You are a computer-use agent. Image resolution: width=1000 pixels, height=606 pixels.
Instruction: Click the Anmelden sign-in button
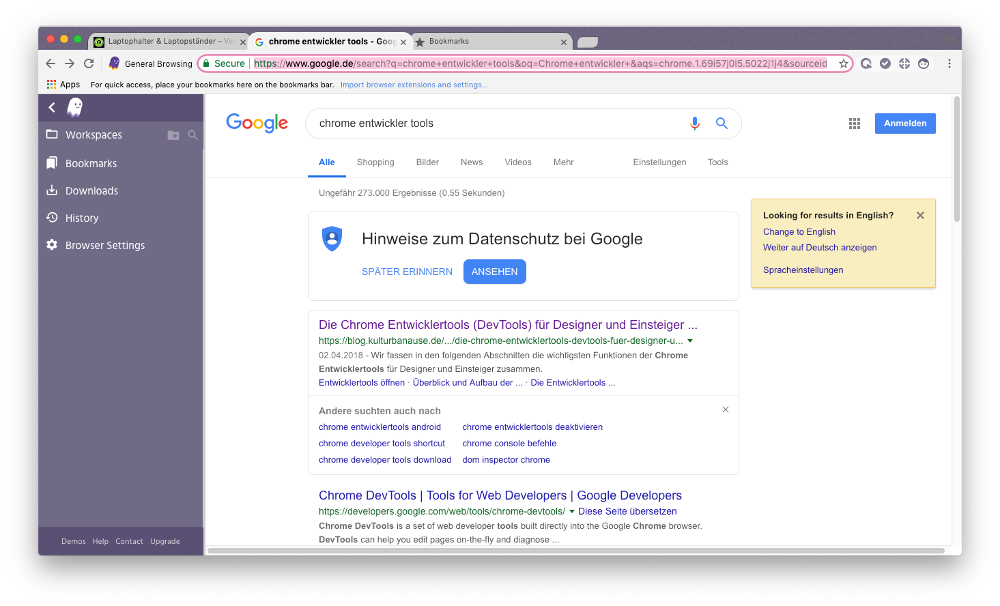pyautogui.click(x=905, y=123)
